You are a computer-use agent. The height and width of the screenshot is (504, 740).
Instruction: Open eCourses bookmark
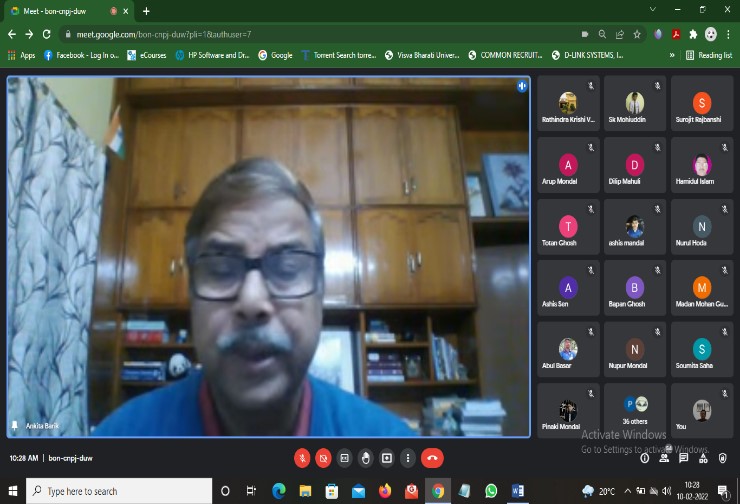(147, 55)
